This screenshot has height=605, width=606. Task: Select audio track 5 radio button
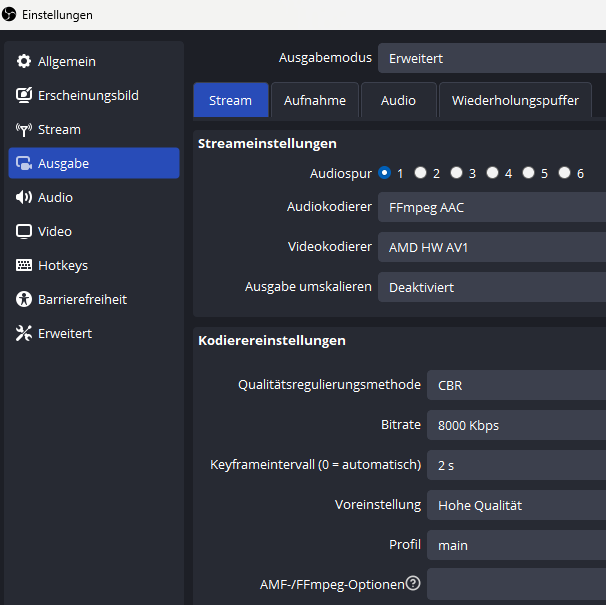pyautogui.click(x=528, y=172)
